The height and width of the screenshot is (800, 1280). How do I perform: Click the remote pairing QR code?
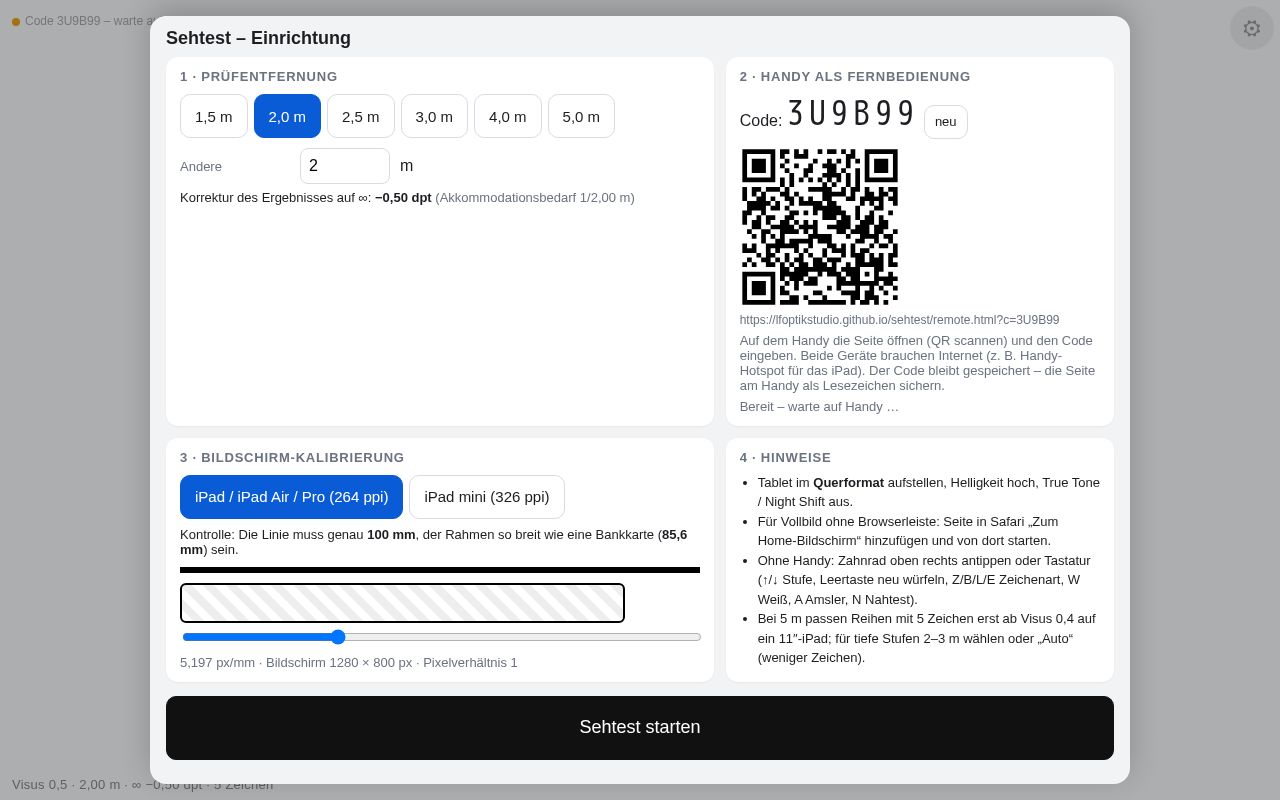tap(820, 227)
